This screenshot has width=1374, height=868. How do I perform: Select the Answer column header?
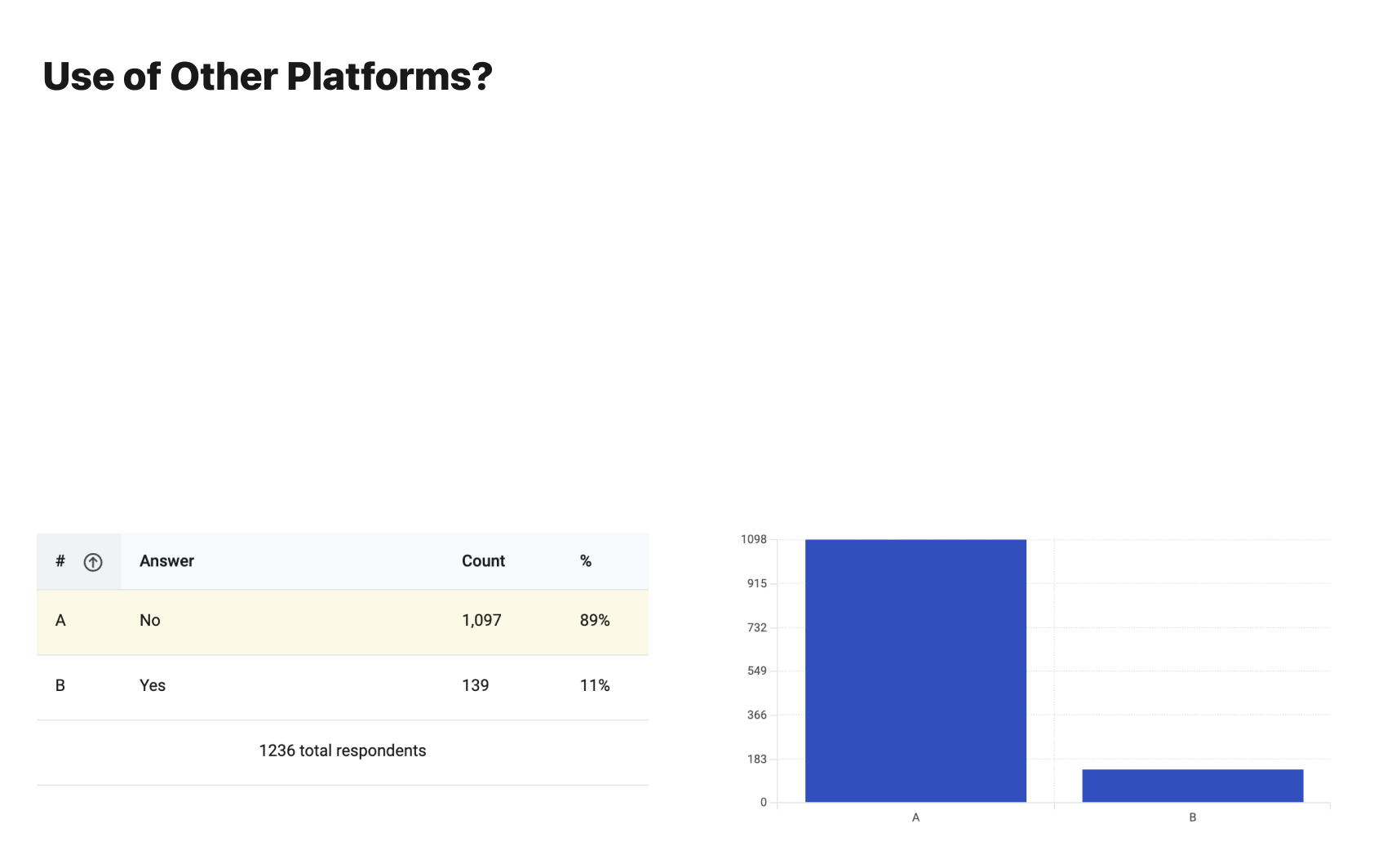(x=166, y=561)
